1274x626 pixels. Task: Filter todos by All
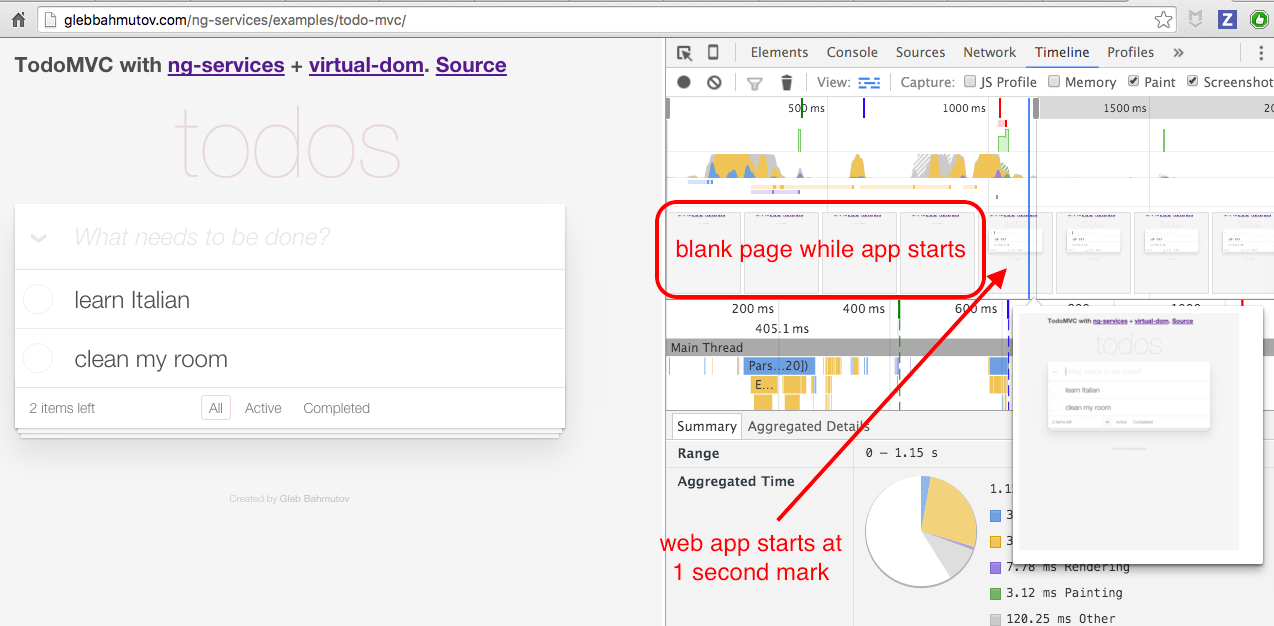216,408
